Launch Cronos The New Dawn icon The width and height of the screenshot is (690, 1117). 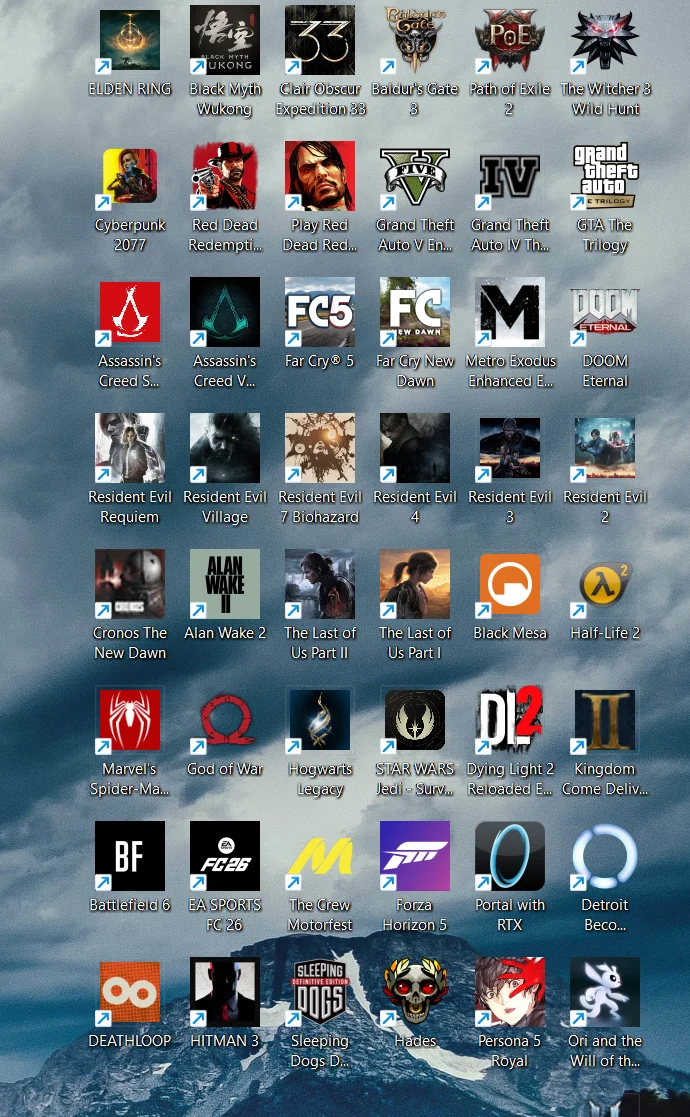pyautogui.click(x=130, y=584)
